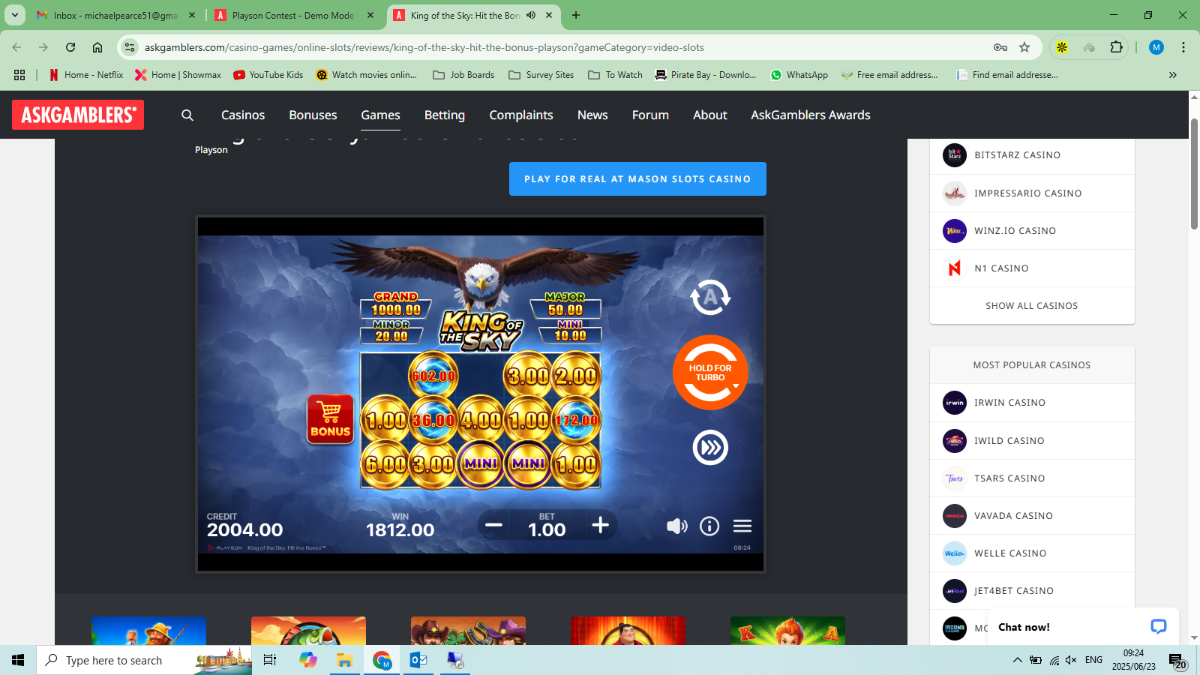Open the WhatsApp bookmark
The width and height of the screenshot is (1200, 675).
click(x=799, y=75)
